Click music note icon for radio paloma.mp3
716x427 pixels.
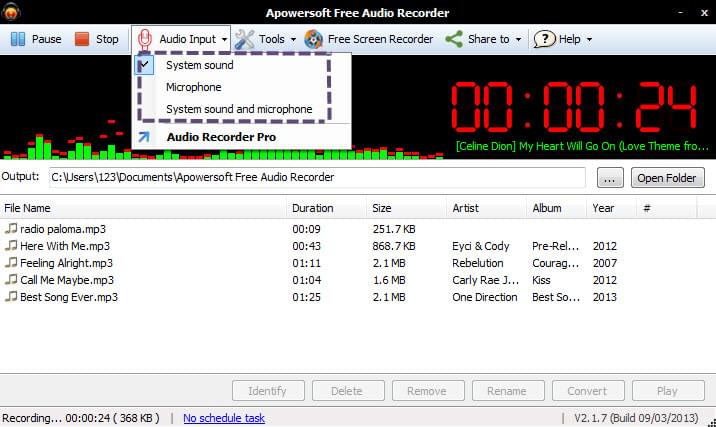click(11, 229)
